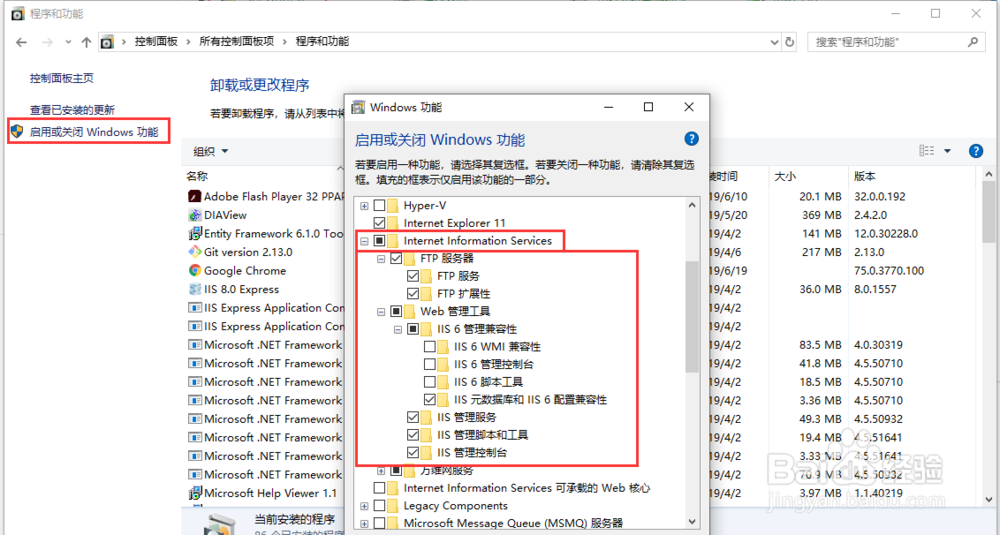1000x535 pixels.
Task: Open the 组织 dropdown menu
Action: (210, 151)
